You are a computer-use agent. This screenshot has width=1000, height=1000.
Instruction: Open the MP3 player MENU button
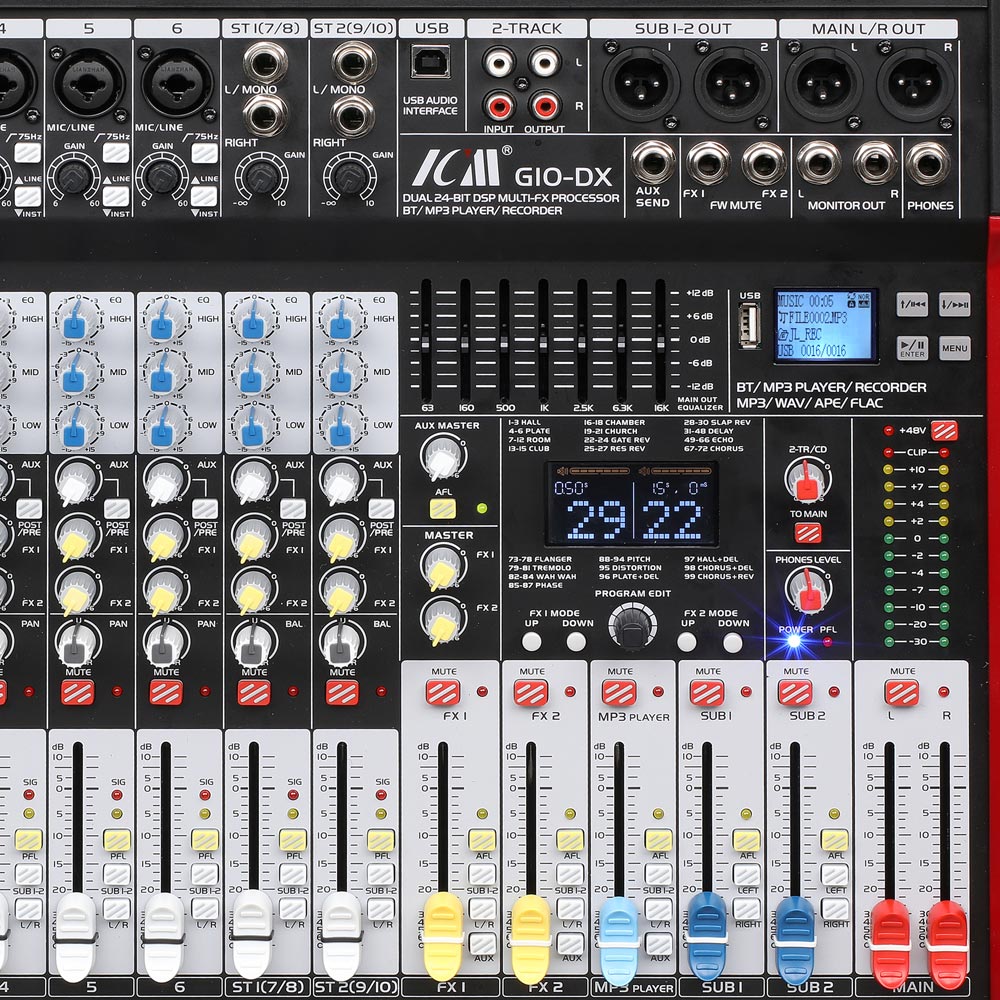955,348
